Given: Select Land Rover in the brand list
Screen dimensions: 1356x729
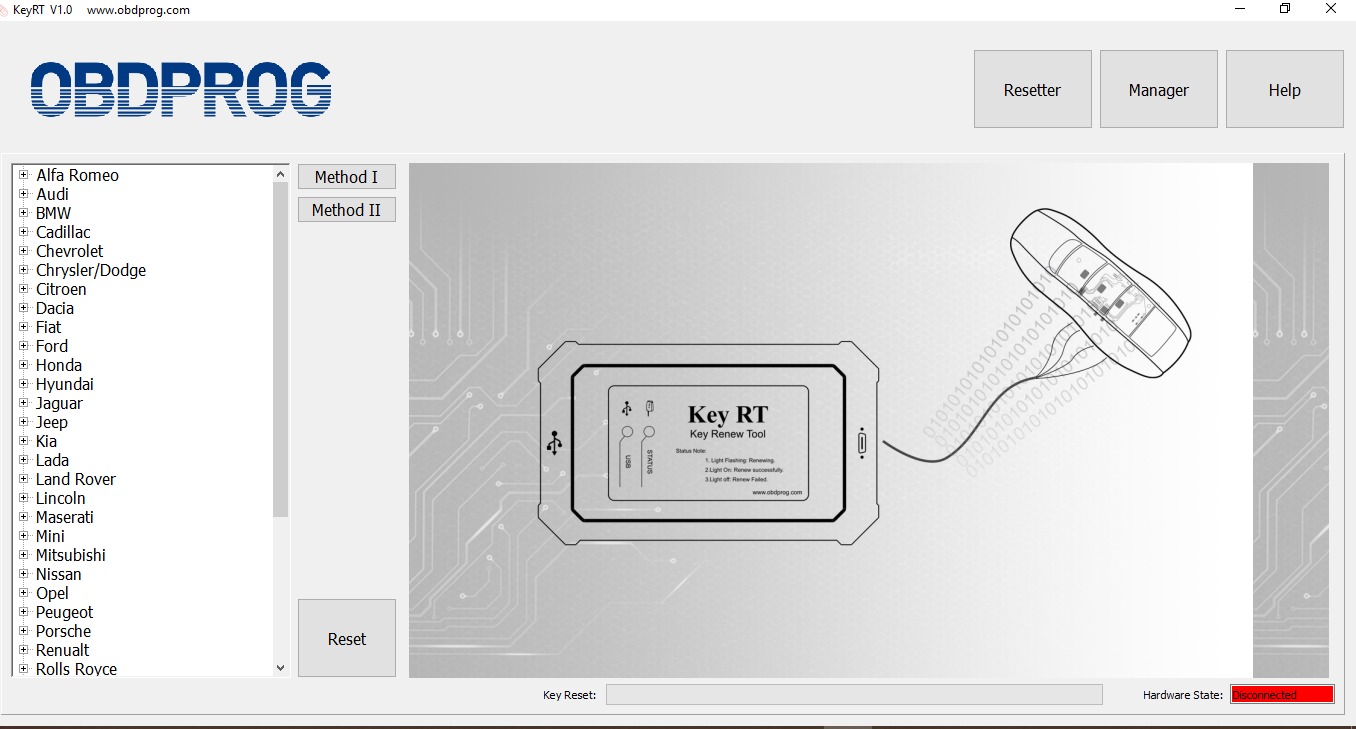Looking at the screenshot, I should [76, 479].
